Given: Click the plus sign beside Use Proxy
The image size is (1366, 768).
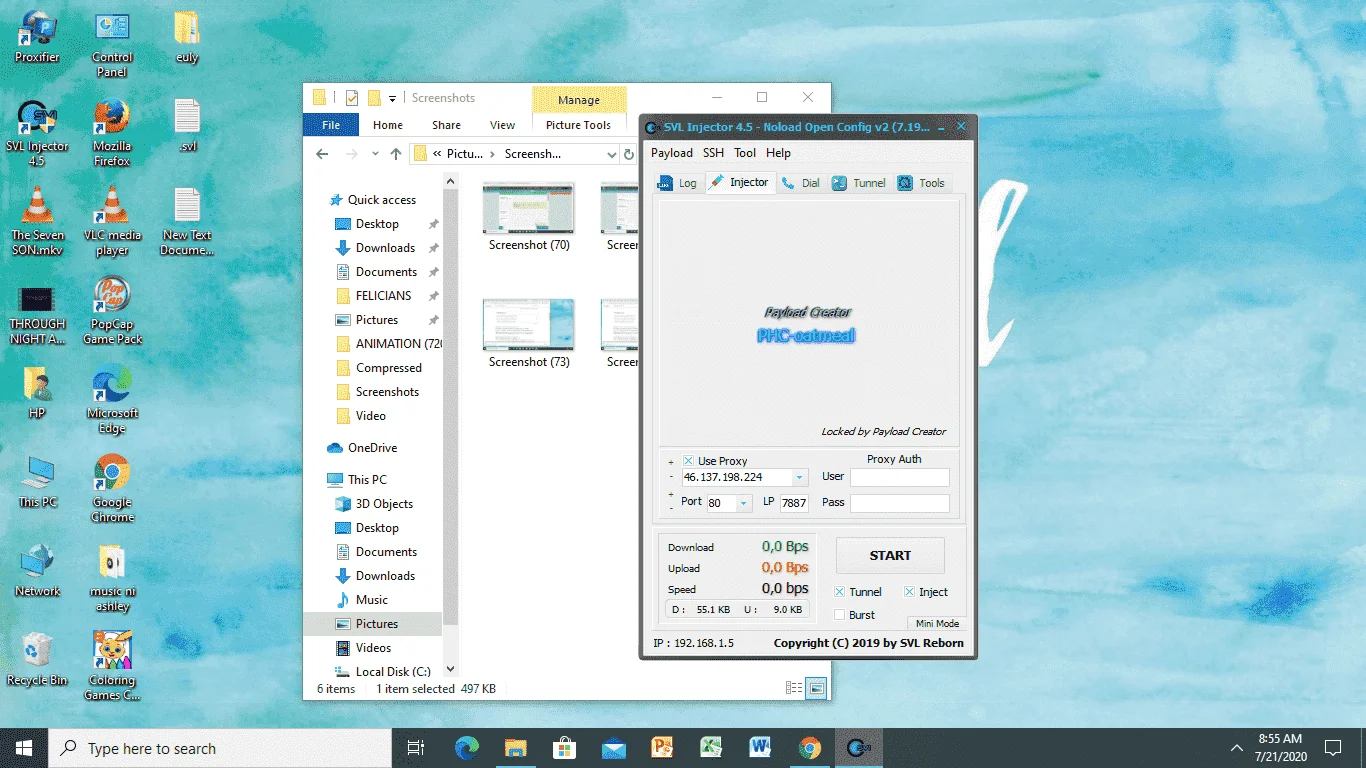Looking at the screenshot, I should [671, 463].
